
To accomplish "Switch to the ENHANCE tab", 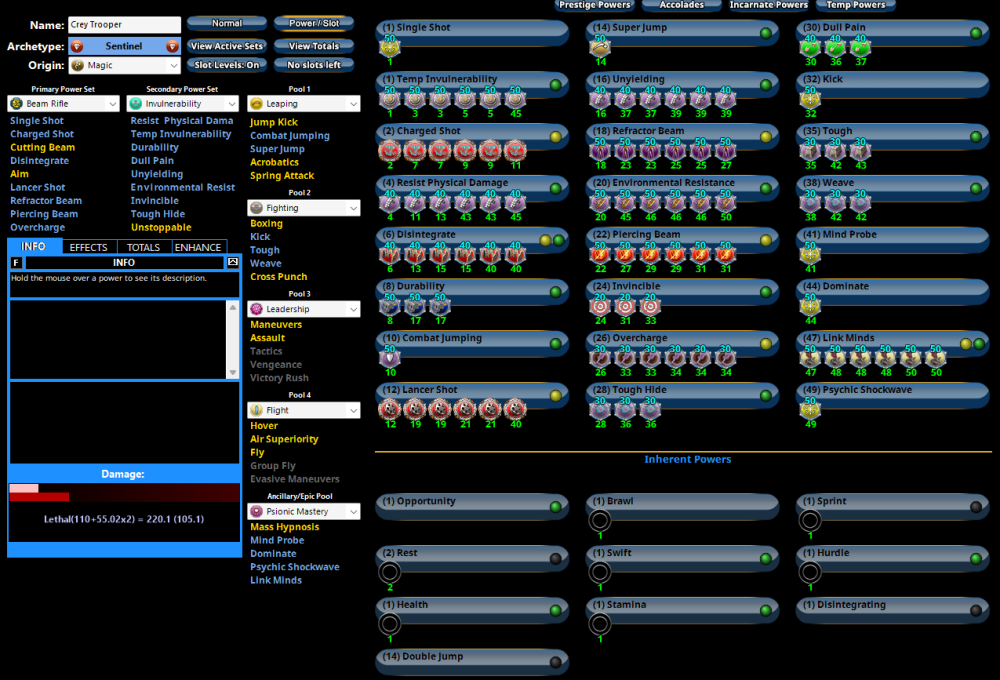I will coord(198,247).
